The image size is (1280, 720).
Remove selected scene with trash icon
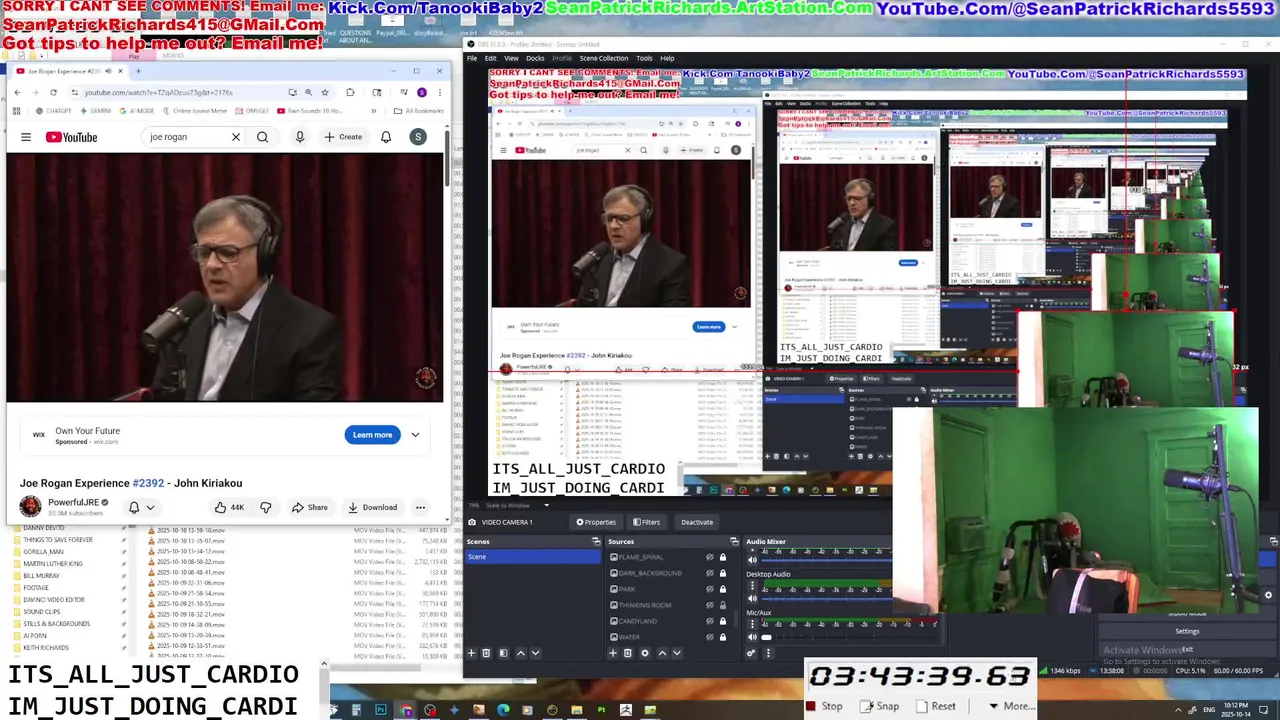tap(486, 653)
